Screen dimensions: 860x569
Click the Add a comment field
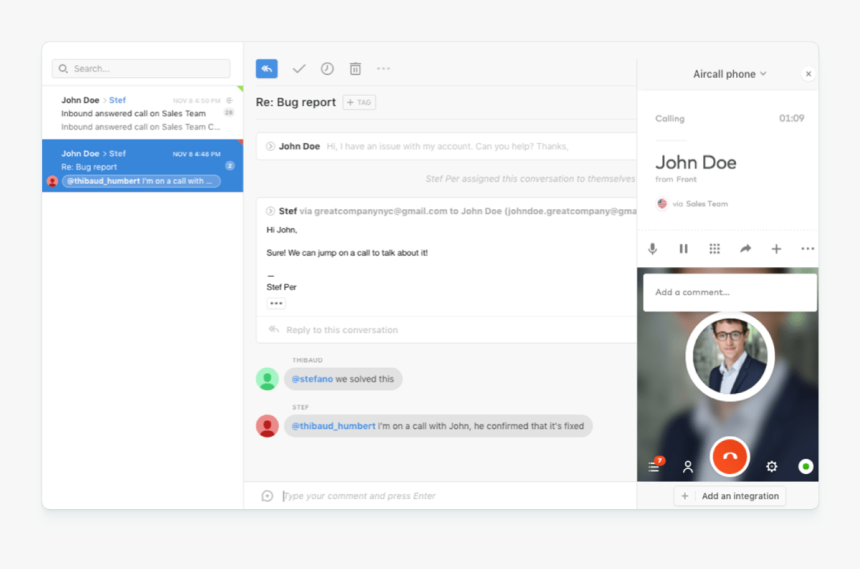729,292
